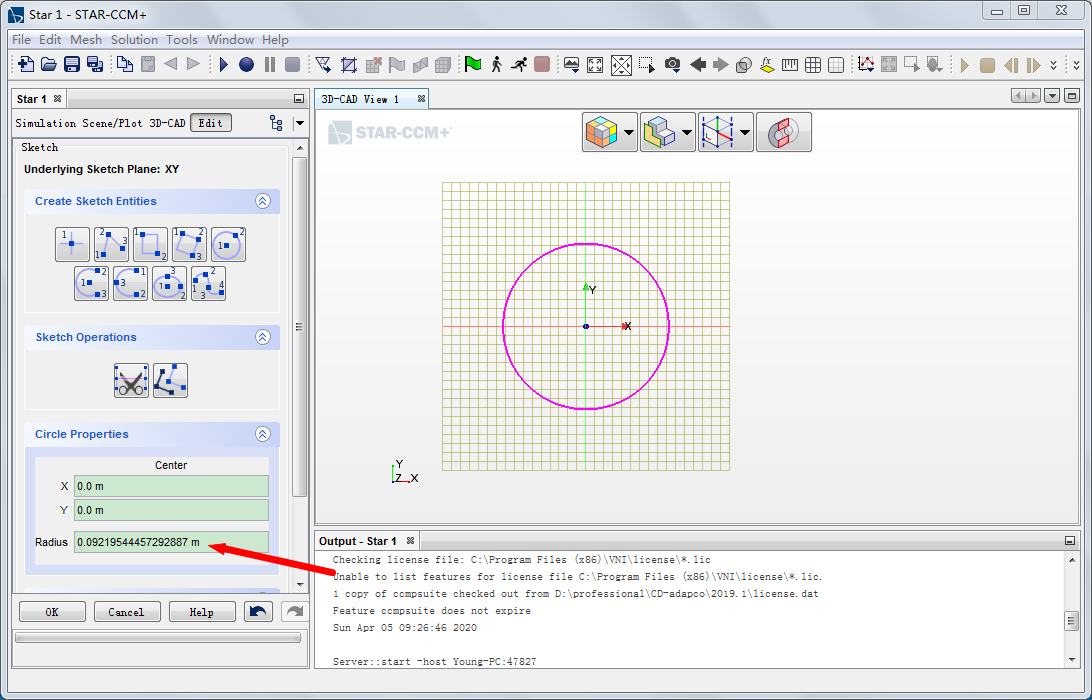Viewport: 1092px width, 700px height.
Task: Open a simulation file with the folder icon
Action: tap(49, 65)
